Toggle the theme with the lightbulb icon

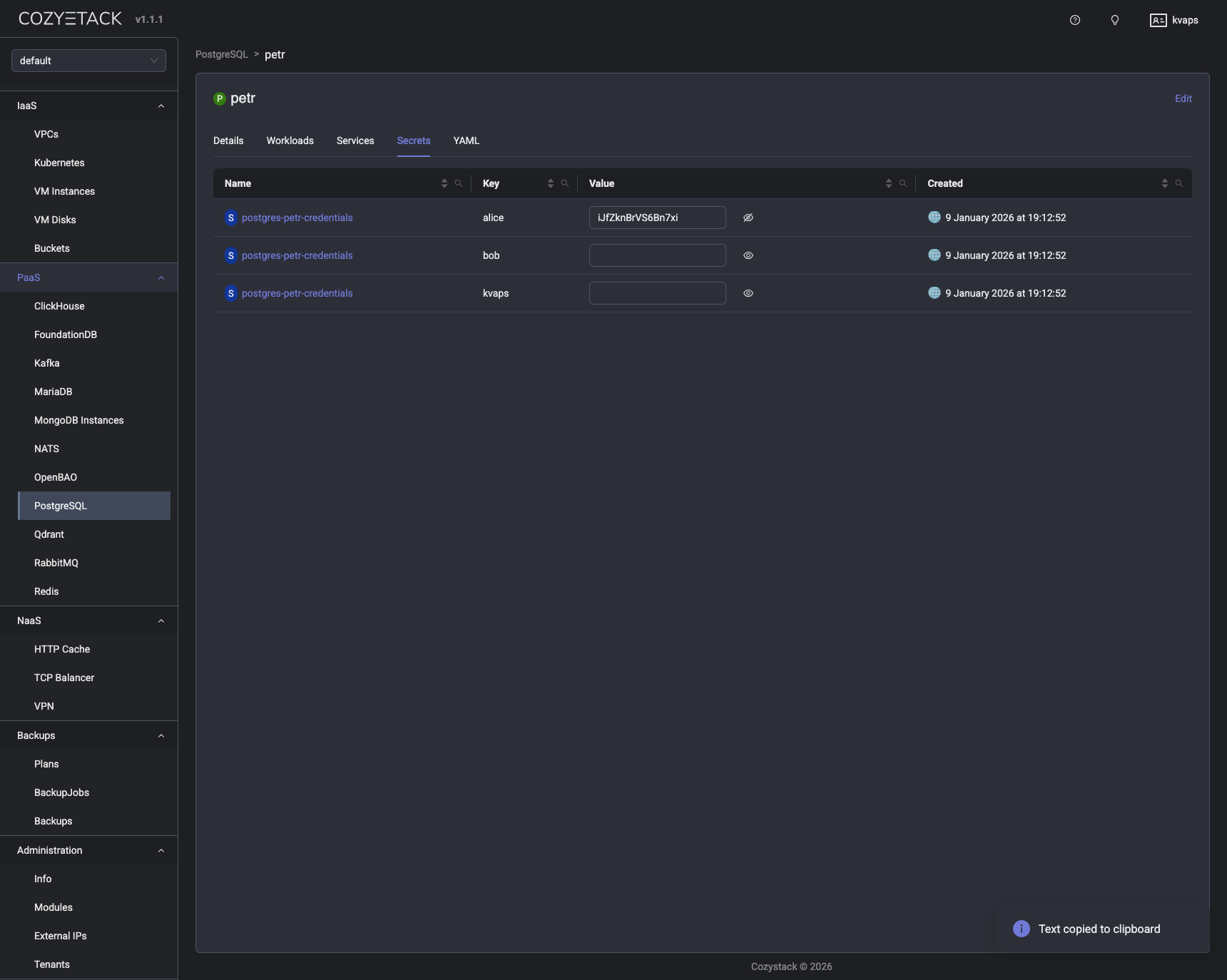point(1114,20)
